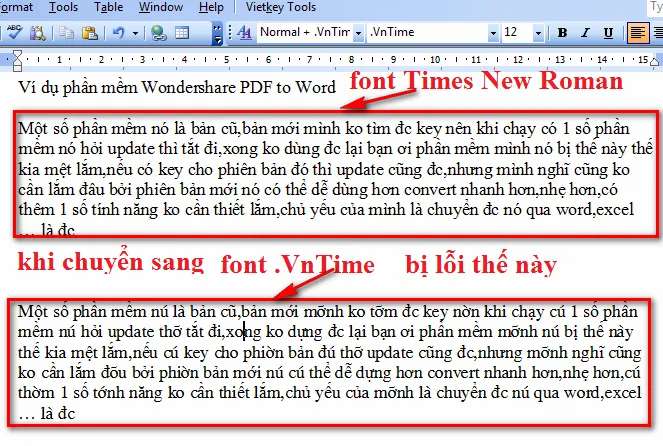Click the first line indent marker on ruler

pos(17,55)
